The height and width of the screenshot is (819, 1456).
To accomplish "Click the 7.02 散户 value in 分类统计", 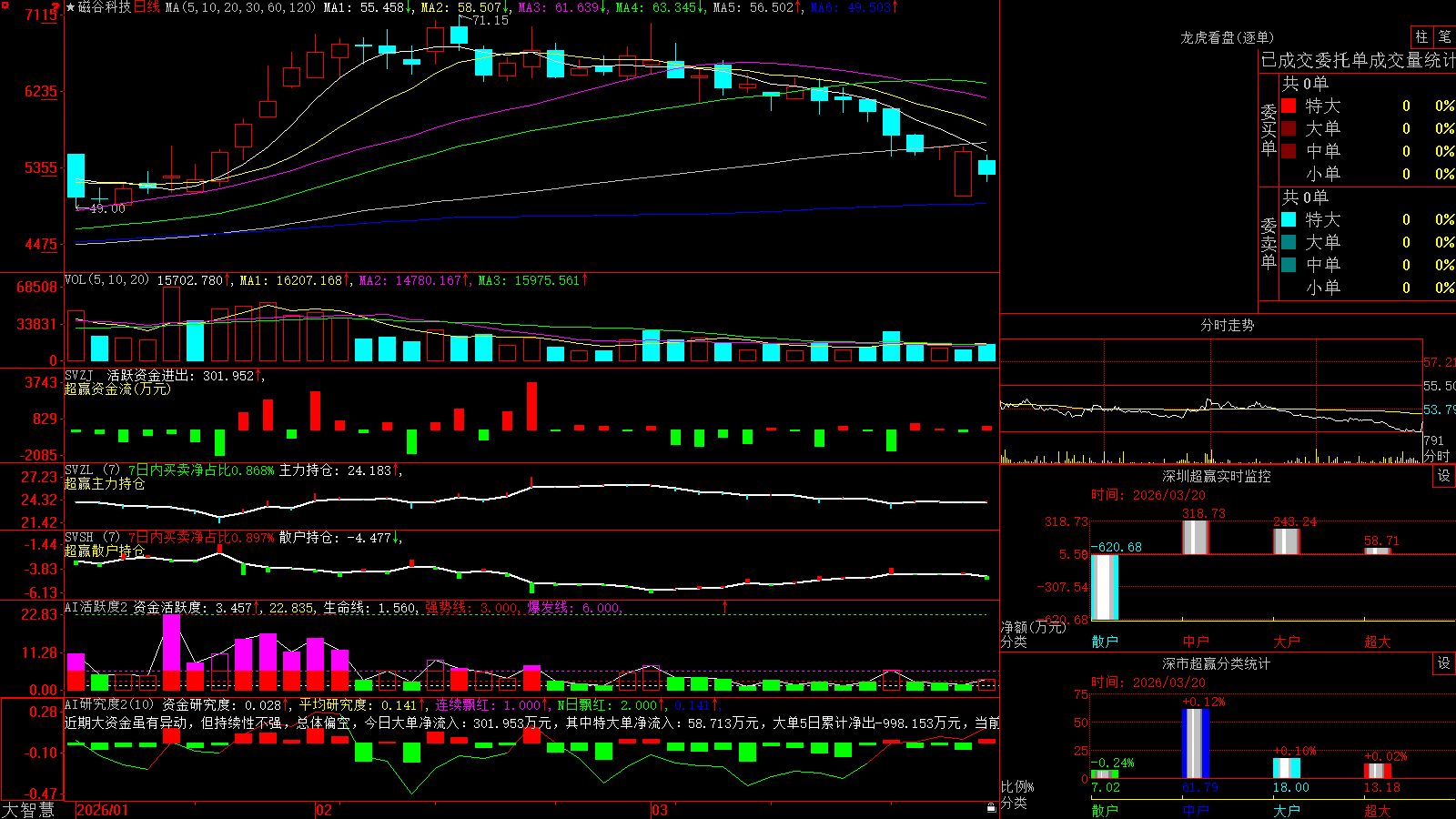I will [1105, 787].
